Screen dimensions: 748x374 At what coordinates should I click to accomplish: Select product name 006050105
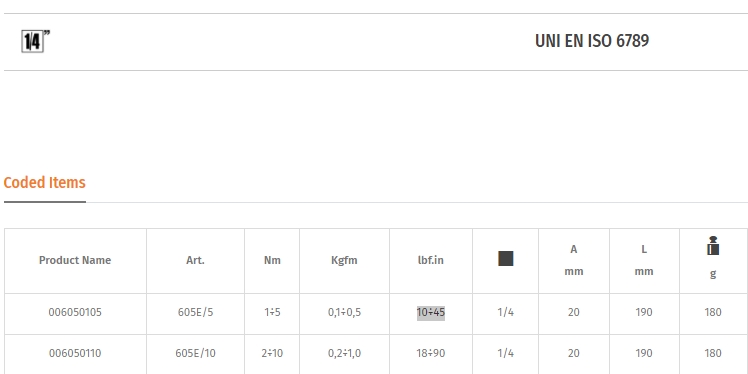tap(75, 312)
